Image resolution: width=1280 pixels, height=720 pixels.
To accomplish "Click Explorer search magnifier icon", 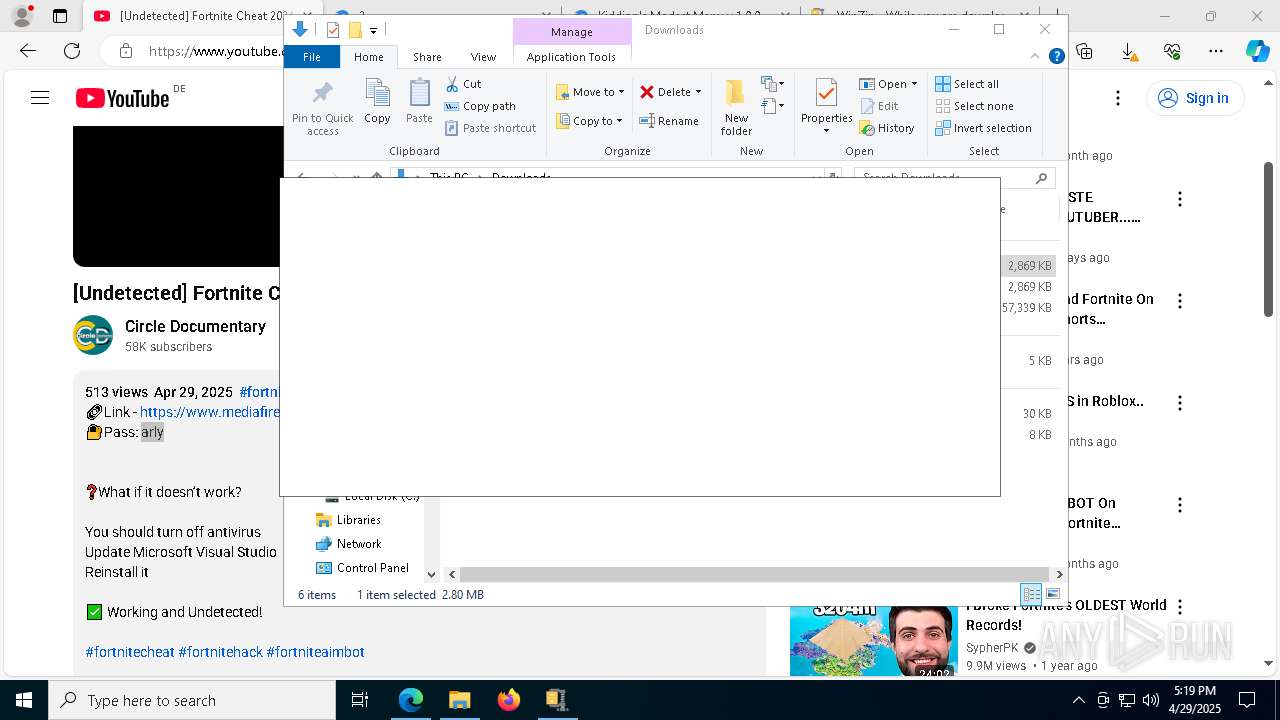I will [x=1041, y=178].
